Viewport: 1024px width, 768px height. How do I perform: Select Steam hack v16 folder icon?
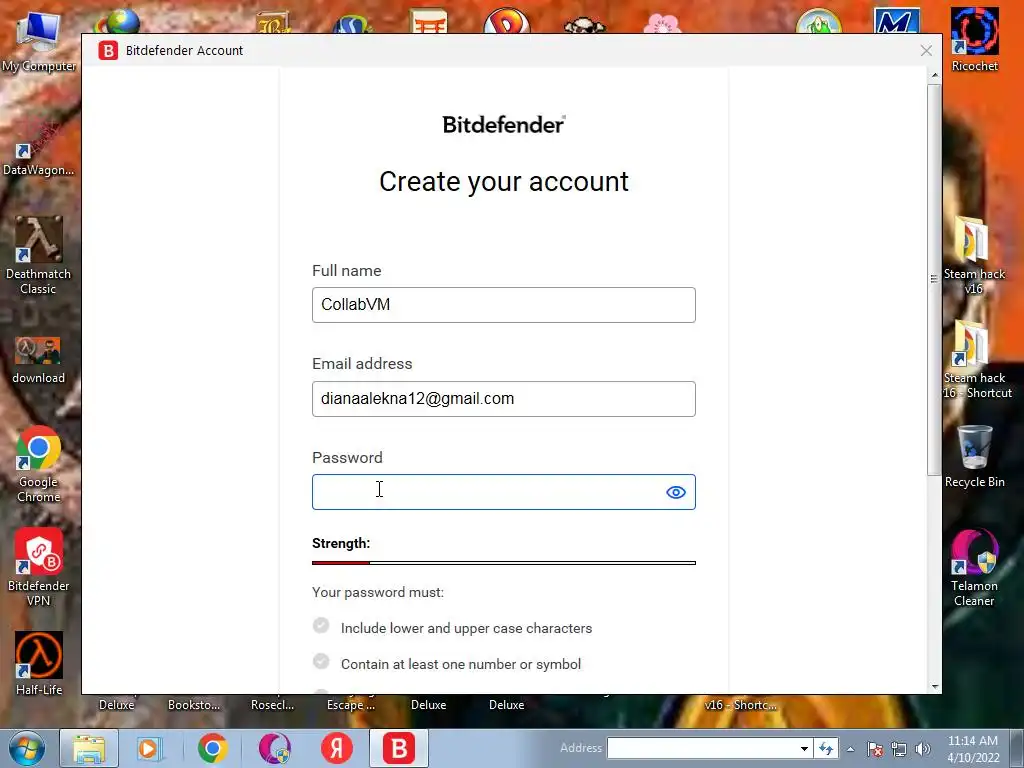click(x=974, y=256)
